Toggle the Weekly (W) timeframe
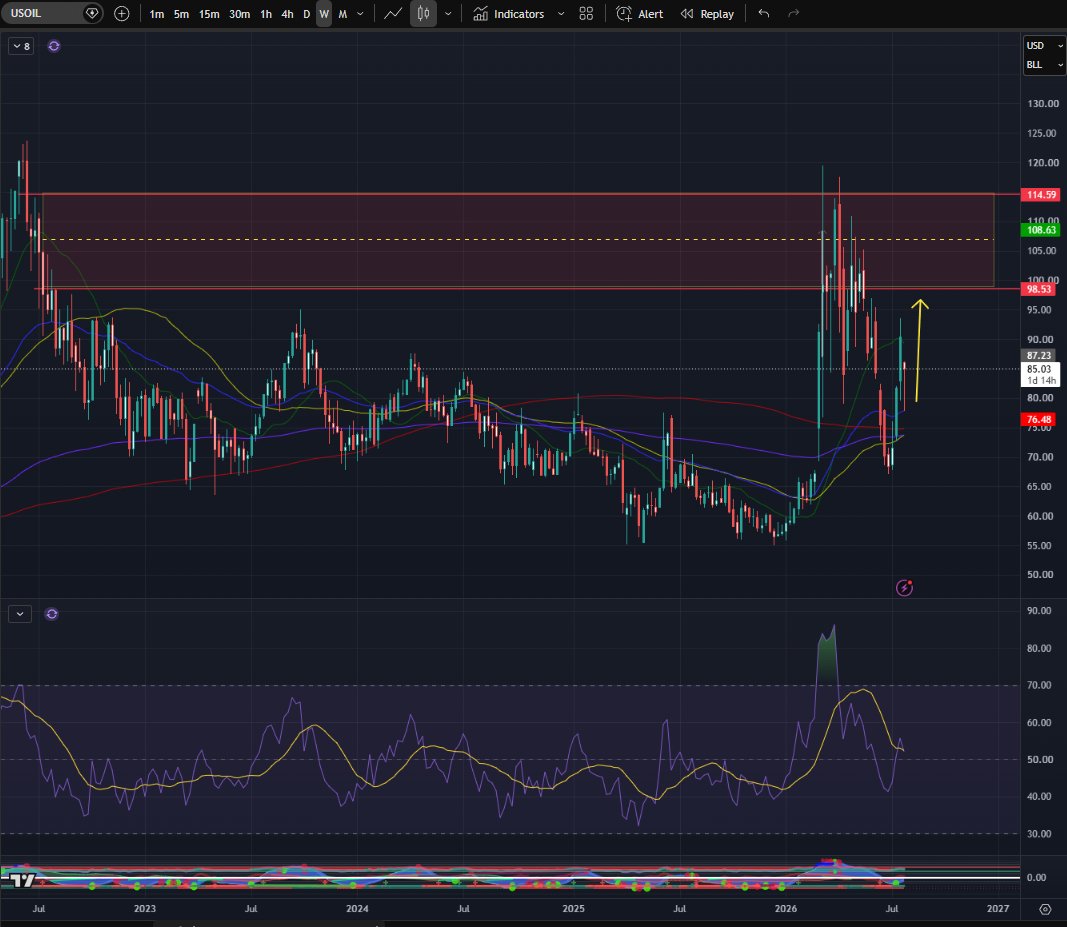Viewport: 1067px width, 927px height. pos(324,14)
